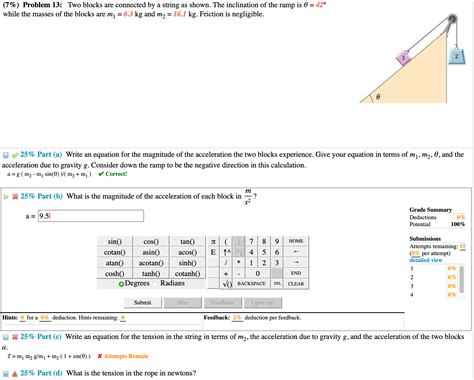Insert the cosh() function
474x380 pixels.
click(x=115, y=273)
